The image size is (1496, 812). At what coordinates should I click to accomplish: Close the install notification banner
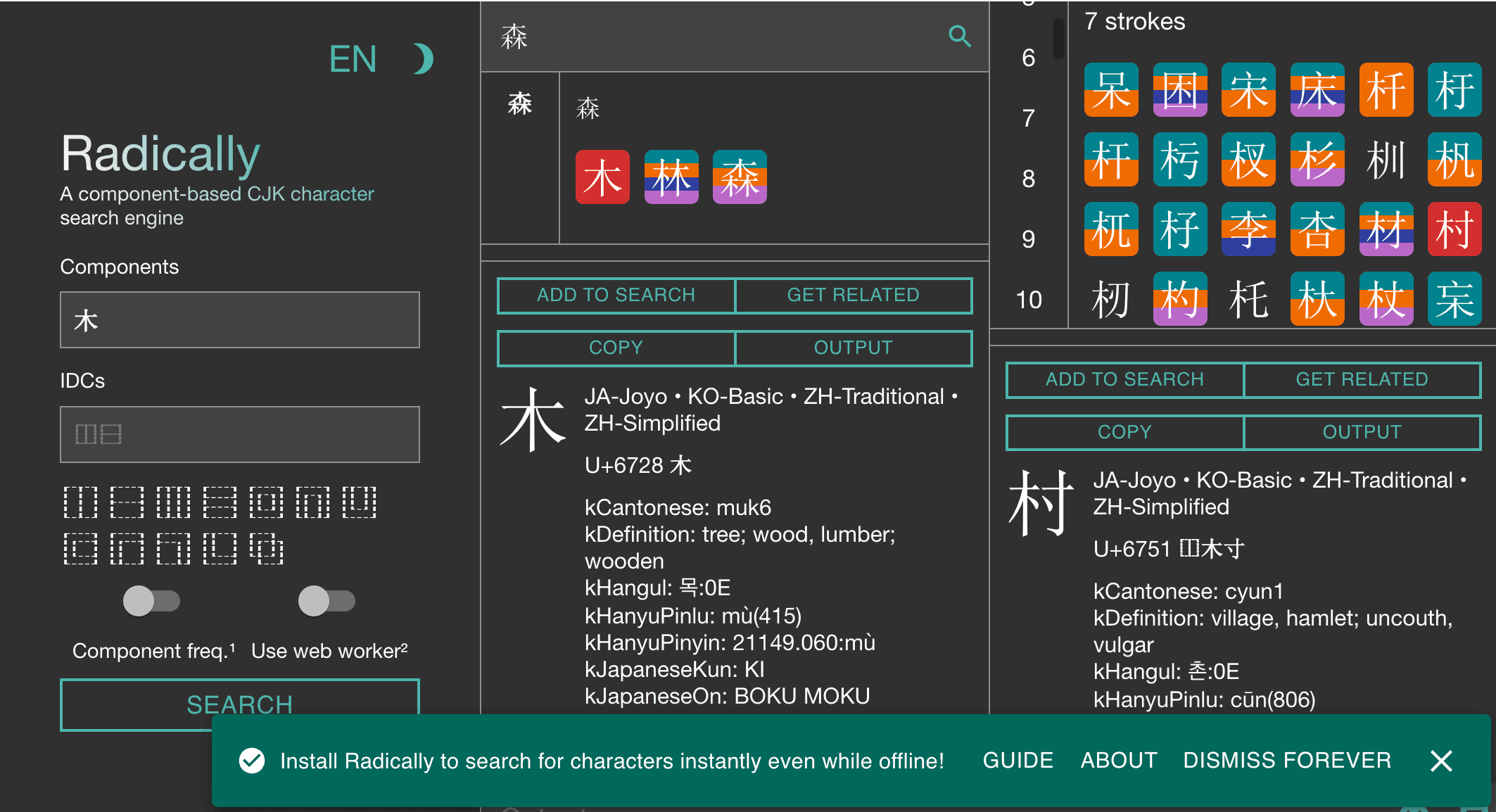[1441, 761]
